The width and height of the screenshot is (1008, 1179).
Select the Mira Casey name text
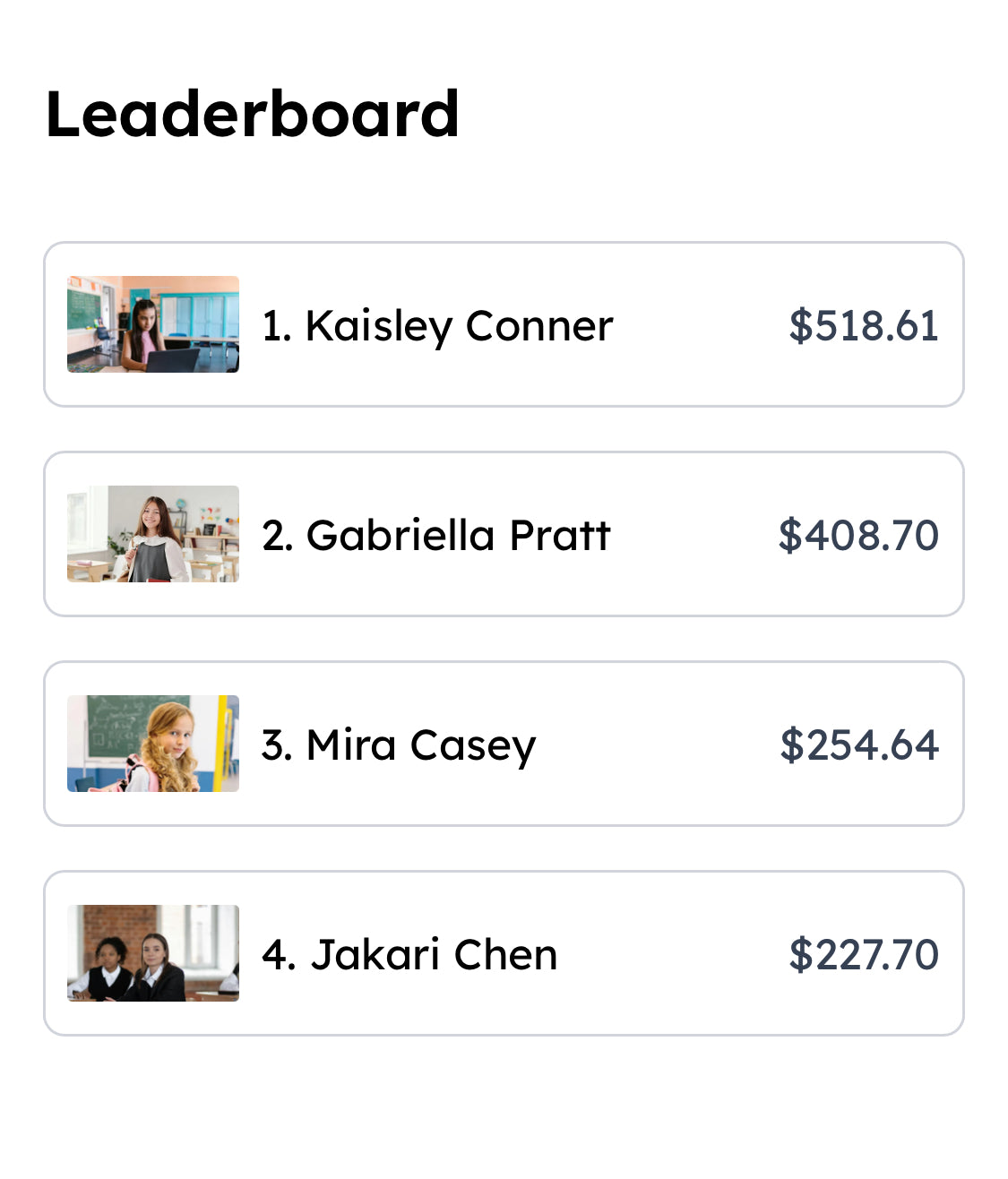(421, 744)
